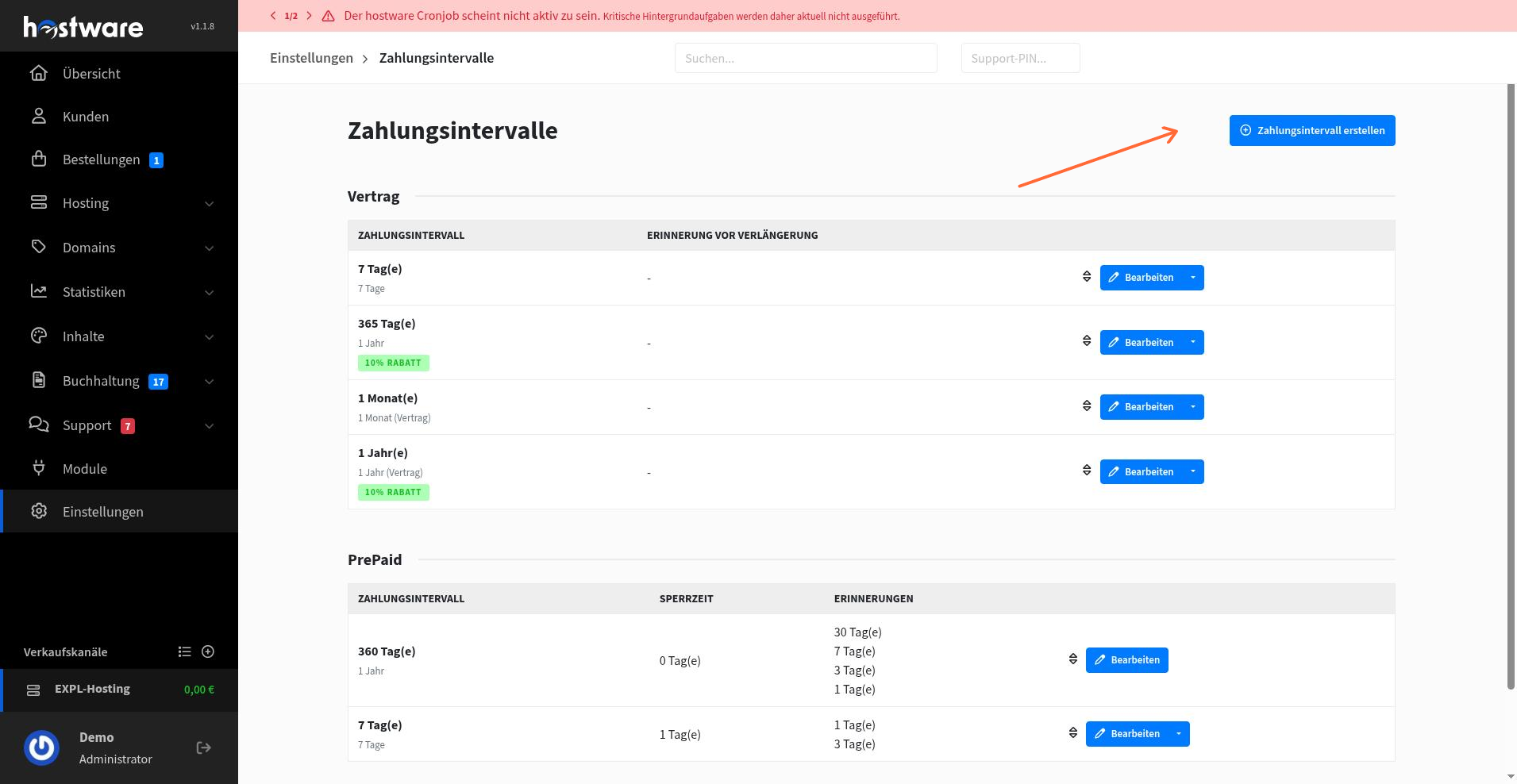Expand the Support menu chevron
This screenshot has width=1517, height=784.
210,426
